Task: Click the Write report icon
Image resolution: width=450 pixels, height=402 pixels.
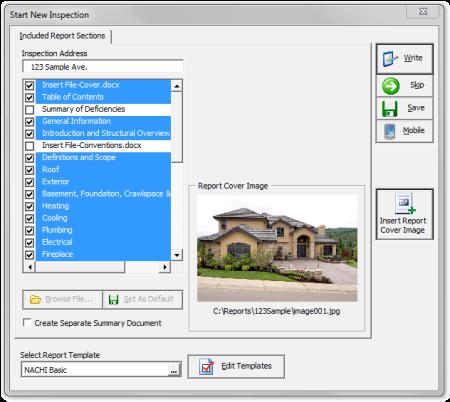Action: click(x=390, y=59)
